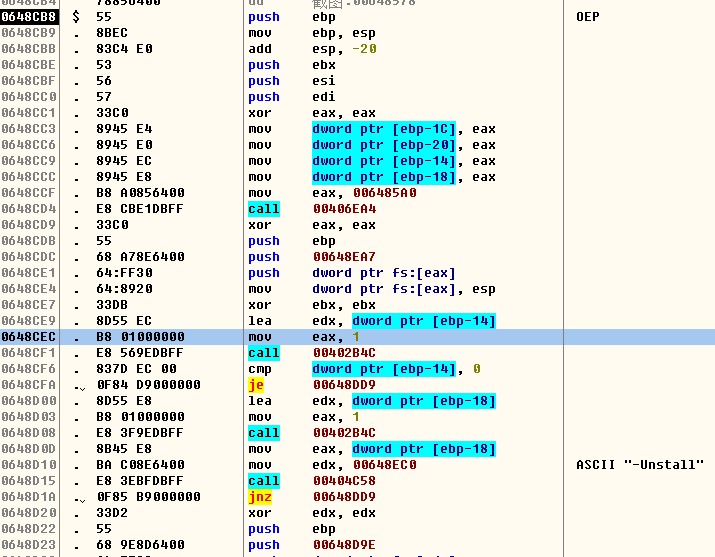This screenshot has width=715, height=557.
Task: Click hex bytes 33C0 at address 0648CC1
Action: click(x=112, y=113)
